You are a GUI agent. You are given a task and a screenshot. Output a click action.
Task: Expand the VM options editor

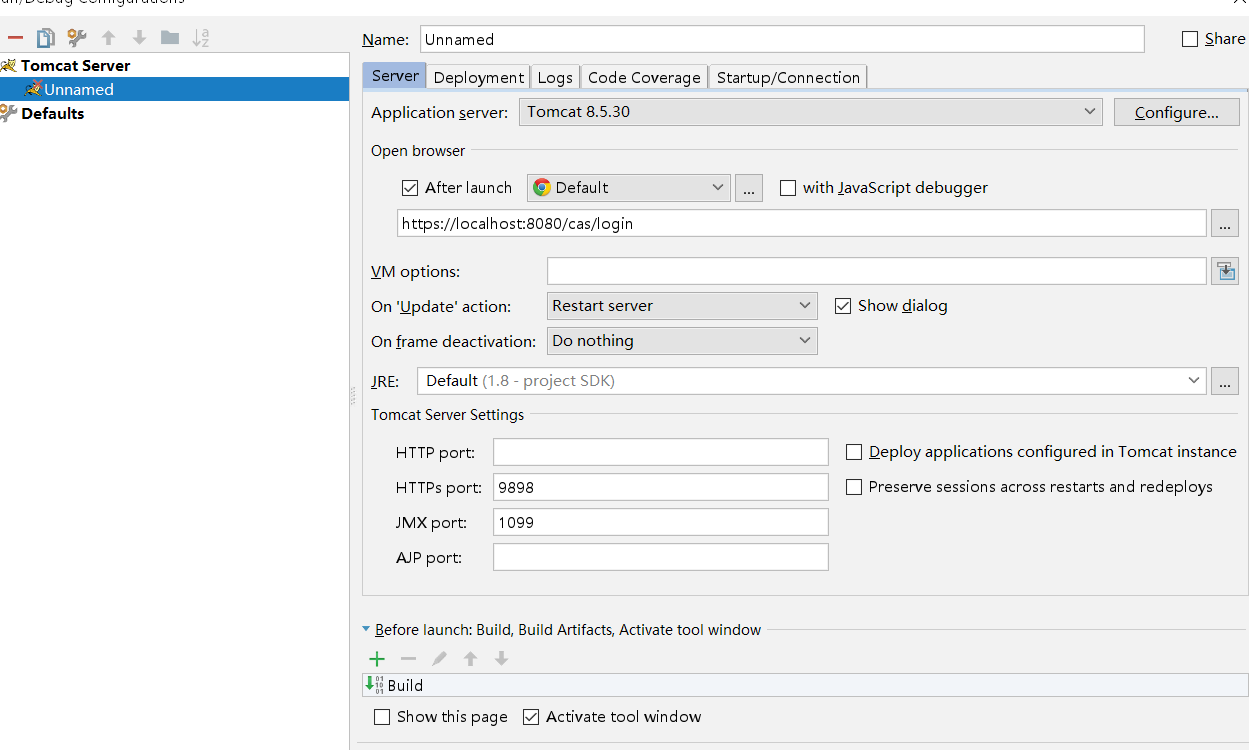click(1225, 270)
